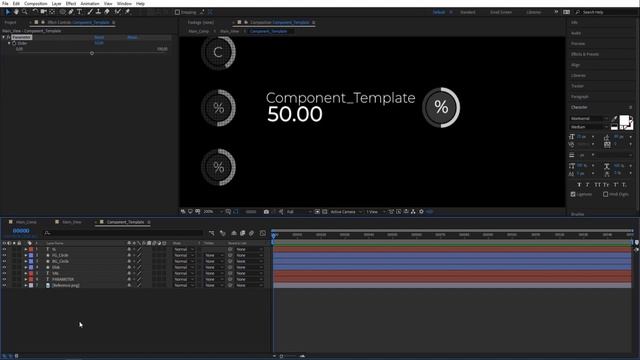Switch to the Main_Comp timeline tab
The height and width of the screenshot is (360, 640).
tap(26, 222)
